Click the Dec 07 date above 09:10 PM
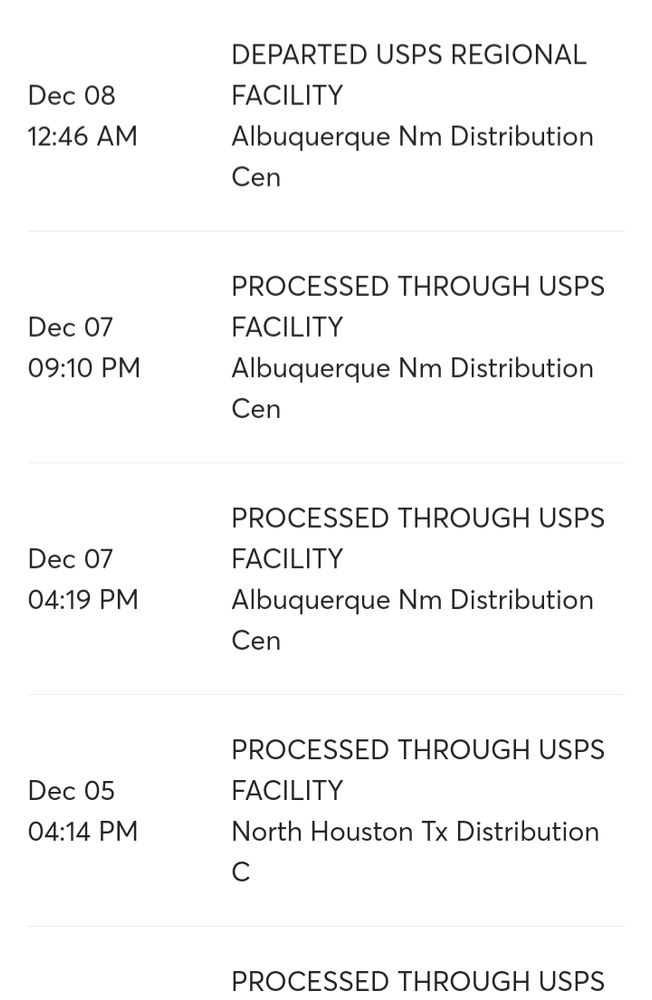 pos(71,328)
